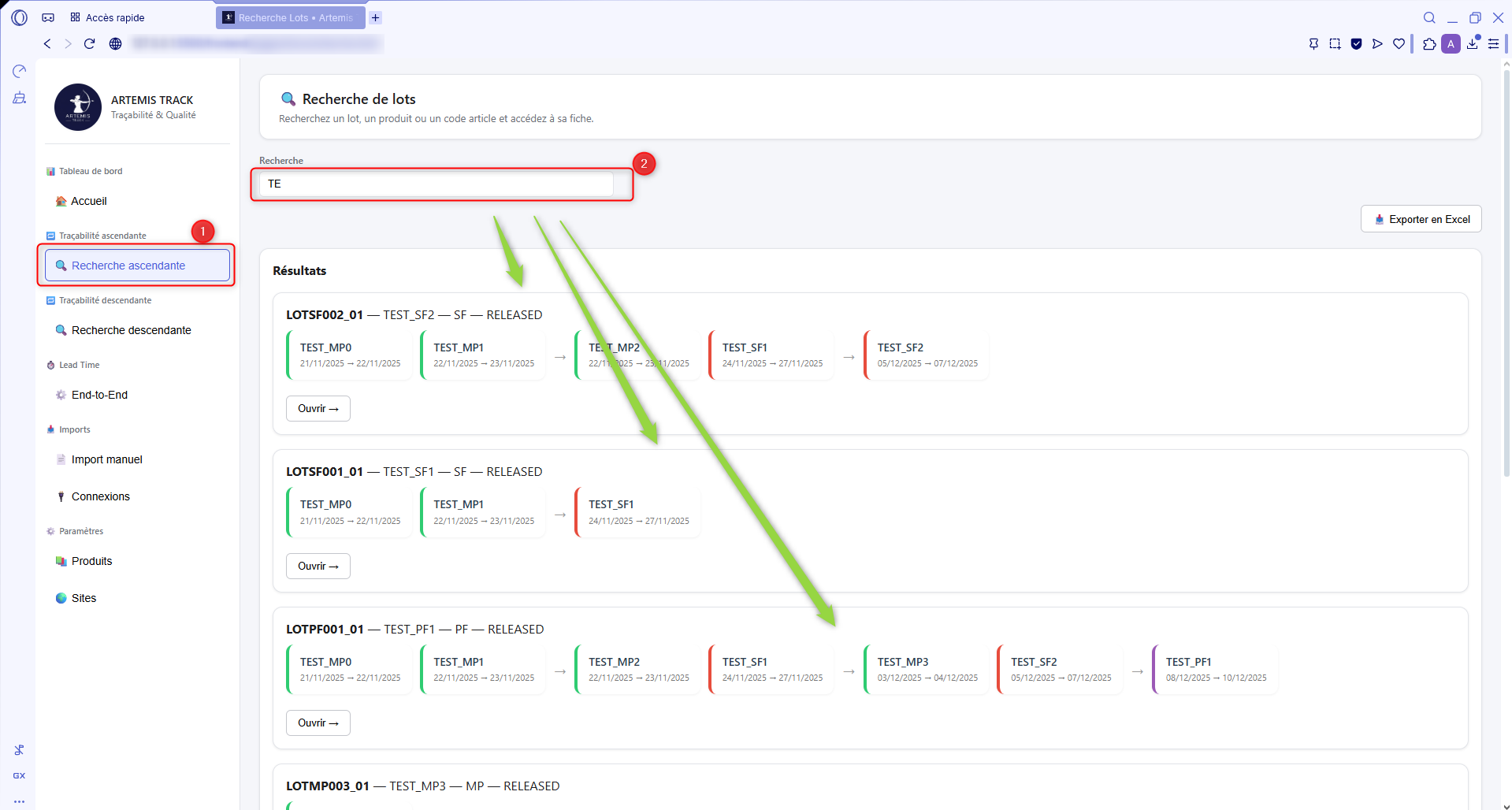Viewport: 1512px width, 810px height.
Task: Click the Exporter en Excel button
Action: [1421, 219]
